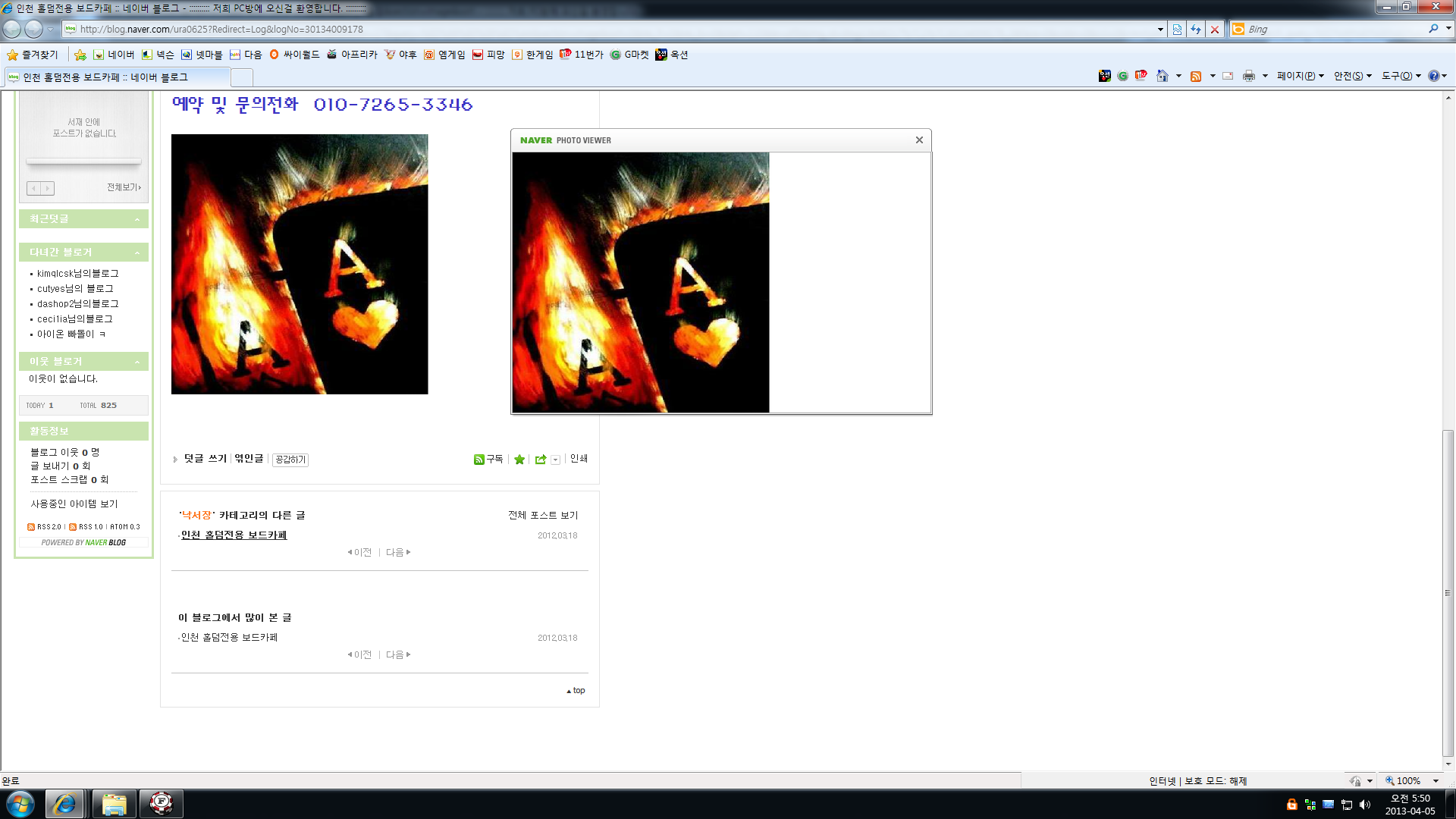The width and height of the screenshot is (1456, 819).
Task: Open the 페이지(P) menu
Action: click(x=1301, y=76)
